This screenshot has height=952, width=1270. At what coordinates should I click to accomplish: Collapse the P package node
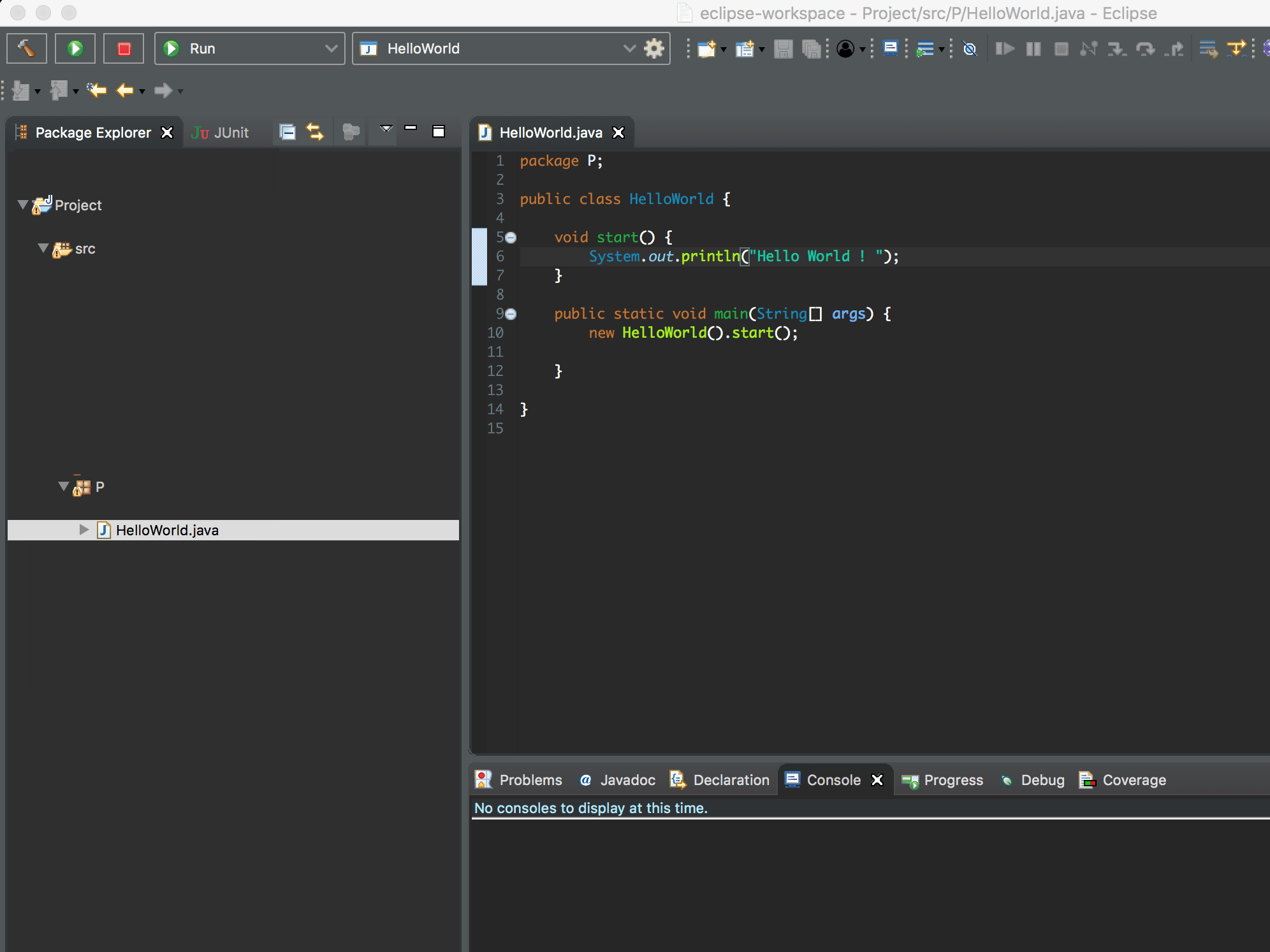click(x=63, y=486)
